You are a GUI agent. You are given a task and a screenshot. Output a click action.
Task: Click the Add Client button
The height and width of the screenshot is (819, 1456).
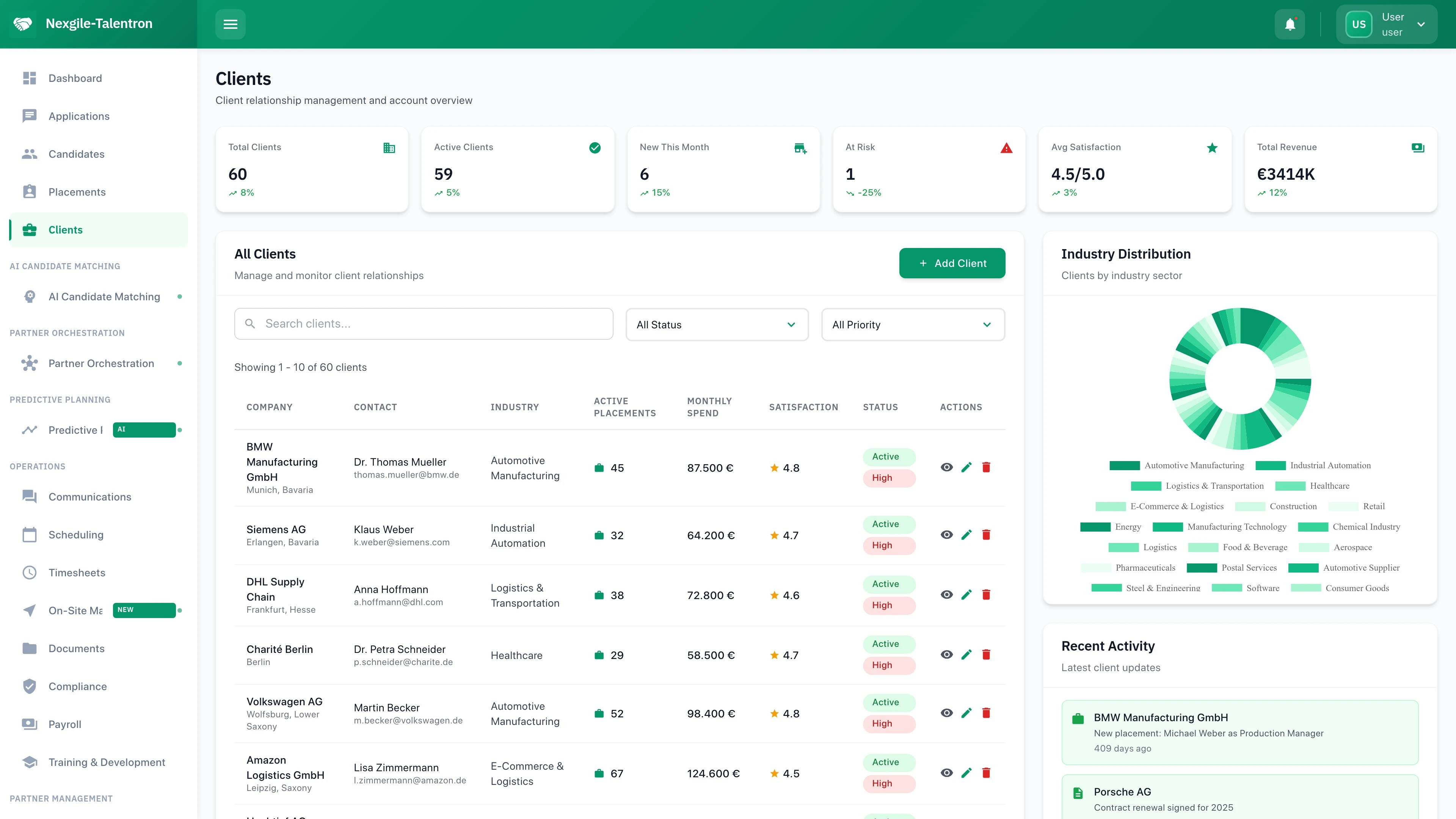click(952, 263)
